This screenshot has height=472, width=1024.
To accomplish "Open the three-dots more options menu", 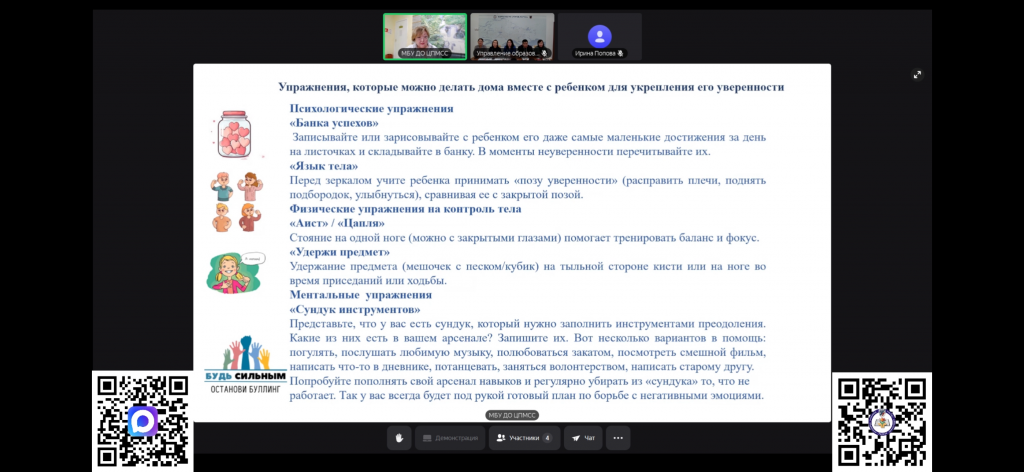I will click(618, 438).
